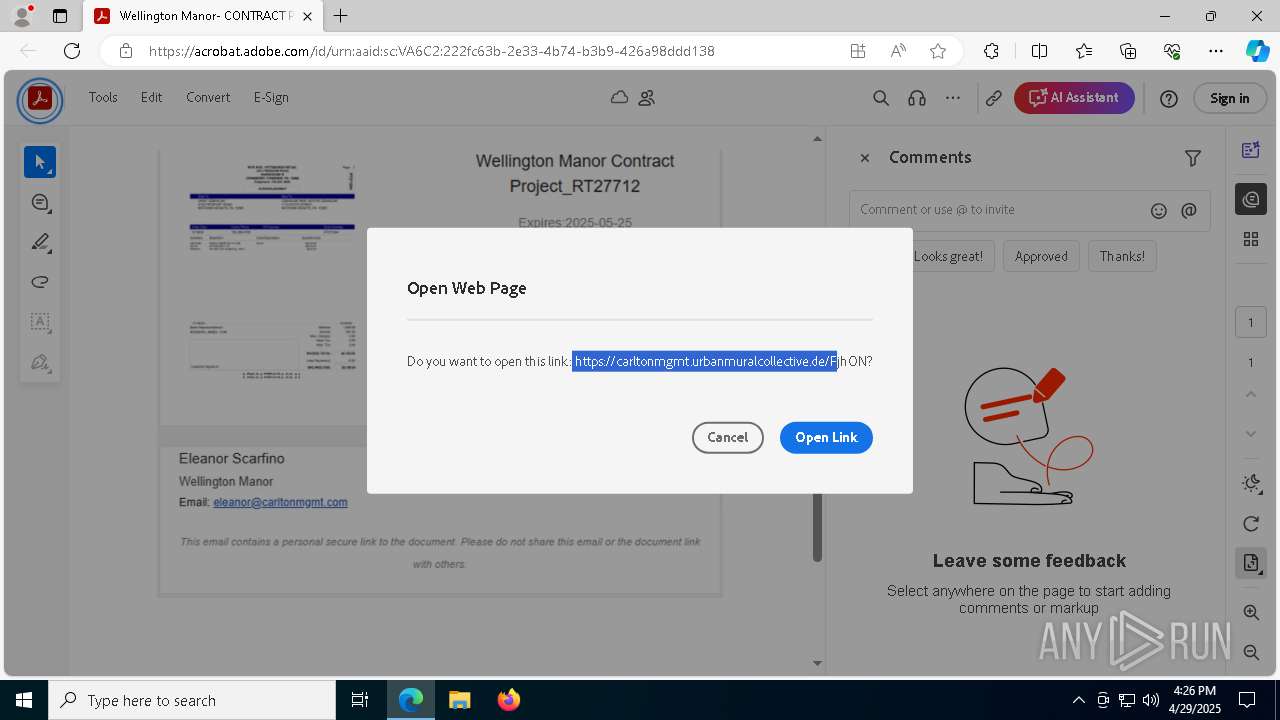Select the arrow selection tool

click(x=40, y=162)
